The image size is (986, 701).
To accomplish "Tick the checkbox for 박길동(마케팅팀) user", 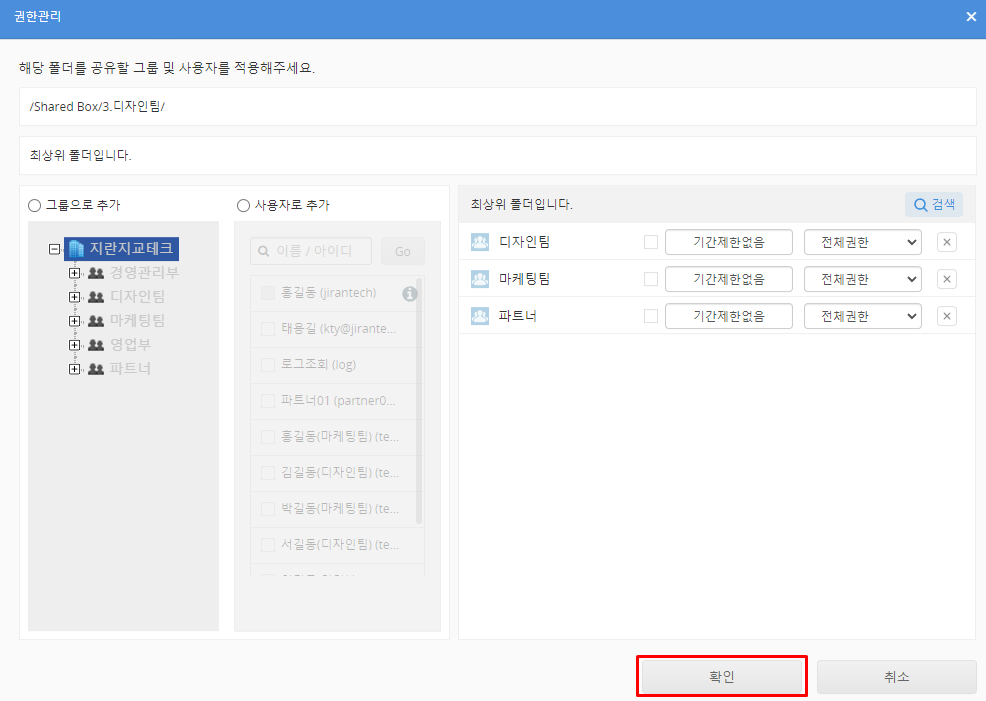I will click(x=268, y=508).
